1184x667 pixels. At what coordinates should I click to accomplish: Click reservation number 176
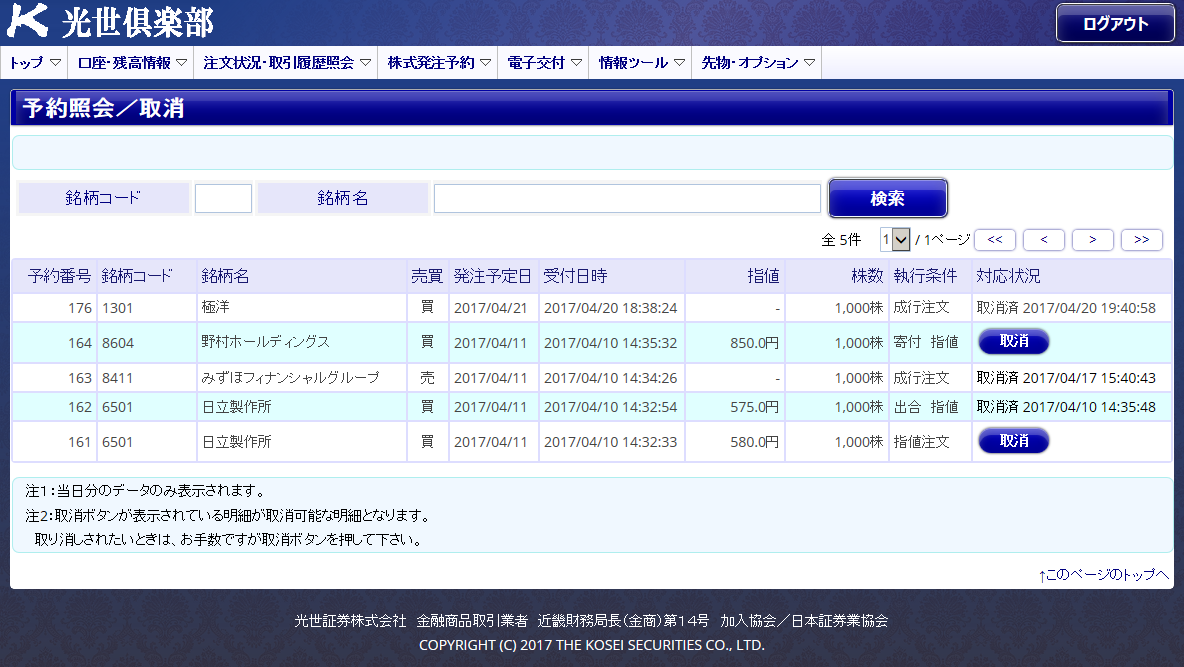point(79,308)
